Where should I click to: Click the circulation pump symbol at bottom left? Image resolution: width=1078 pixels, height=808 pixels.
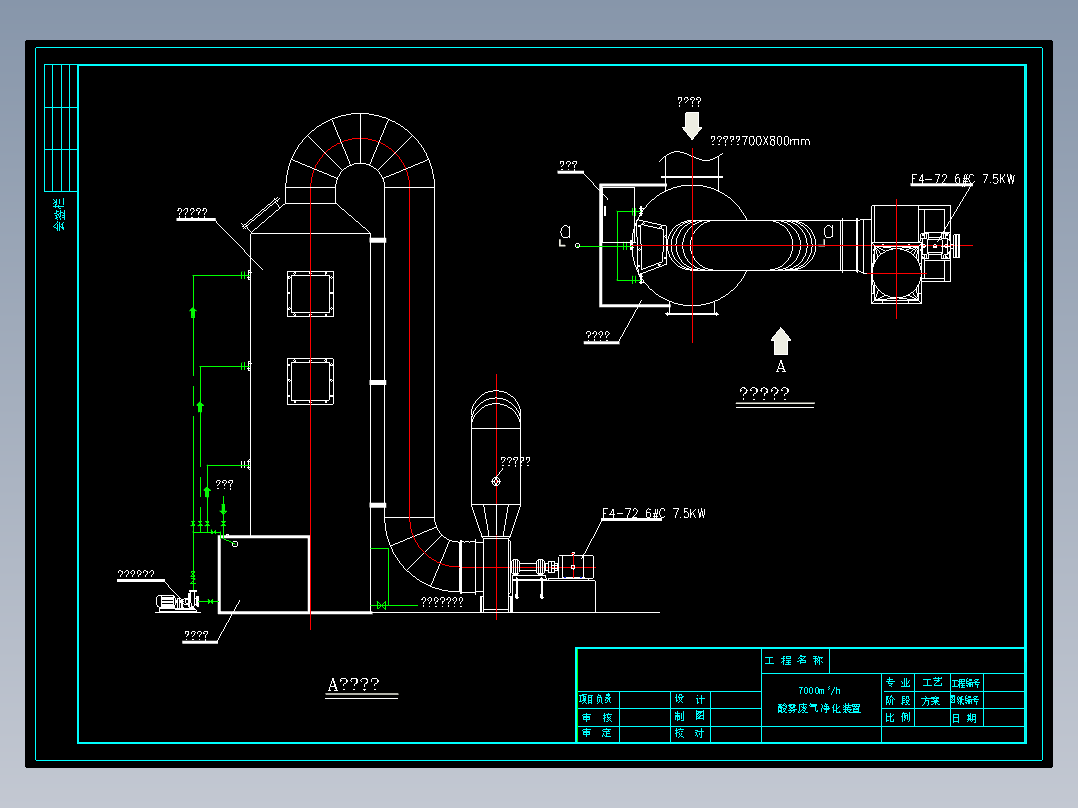(177, 602)
